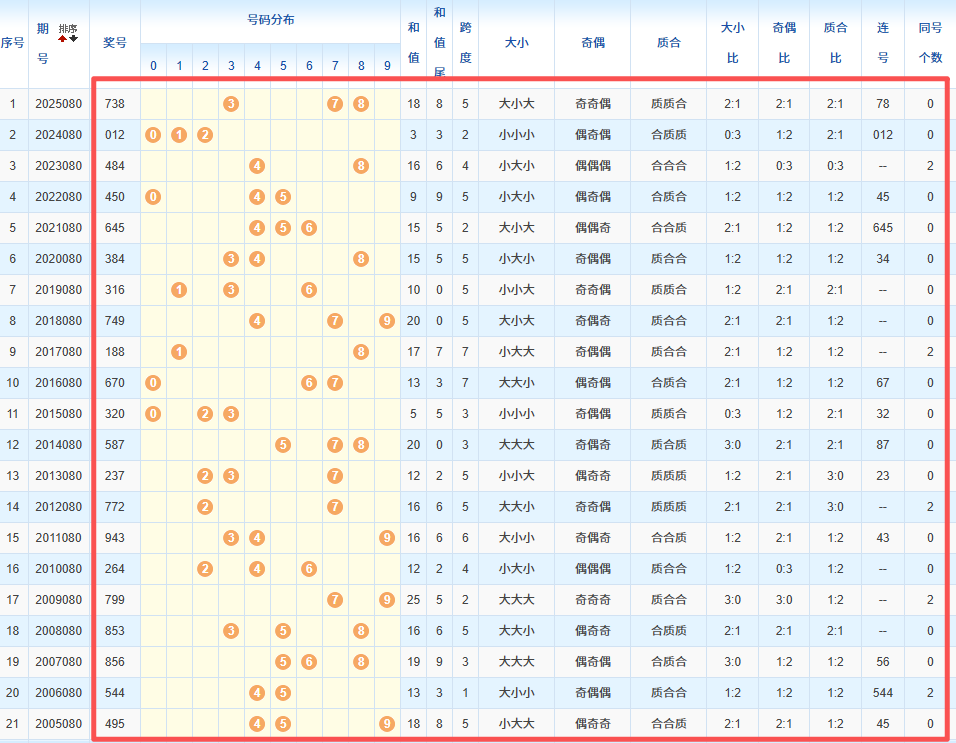Click orange ball 2 in row 2015080

coord(205,414)
